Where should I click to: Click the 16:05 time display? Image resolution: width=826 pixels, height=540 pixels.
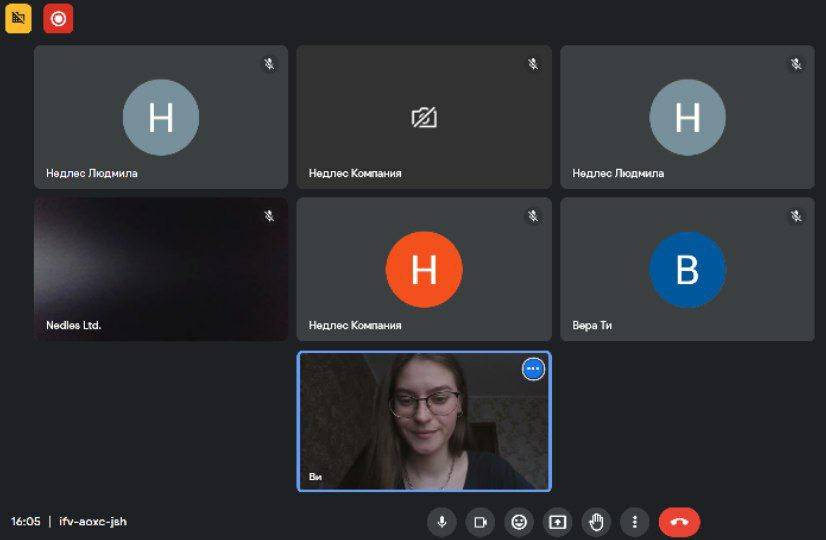[x=25, y=521]
